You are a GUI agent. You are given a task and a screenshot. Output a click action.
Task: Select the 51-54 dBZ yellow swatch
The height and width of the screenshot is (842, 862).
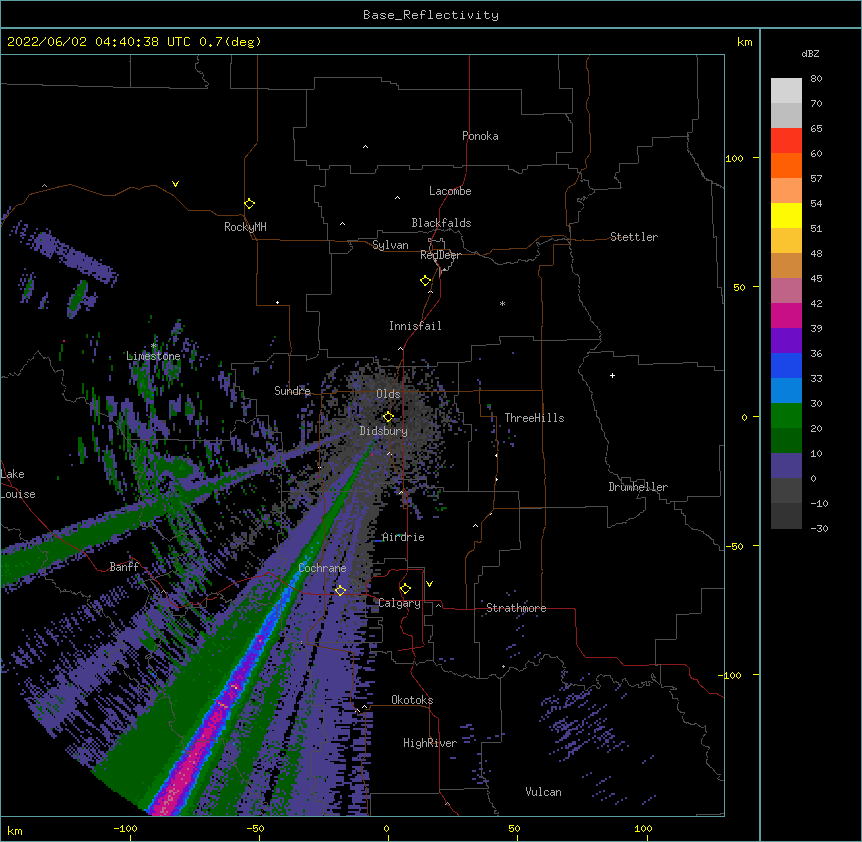pyautogui.click(x=786, y=215)
